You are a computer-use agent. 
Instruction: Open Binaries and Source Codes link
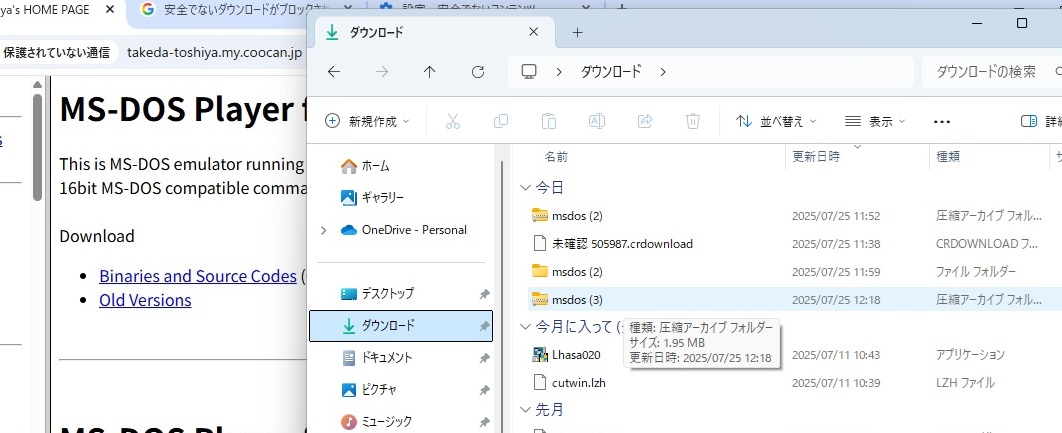[198, 276]
